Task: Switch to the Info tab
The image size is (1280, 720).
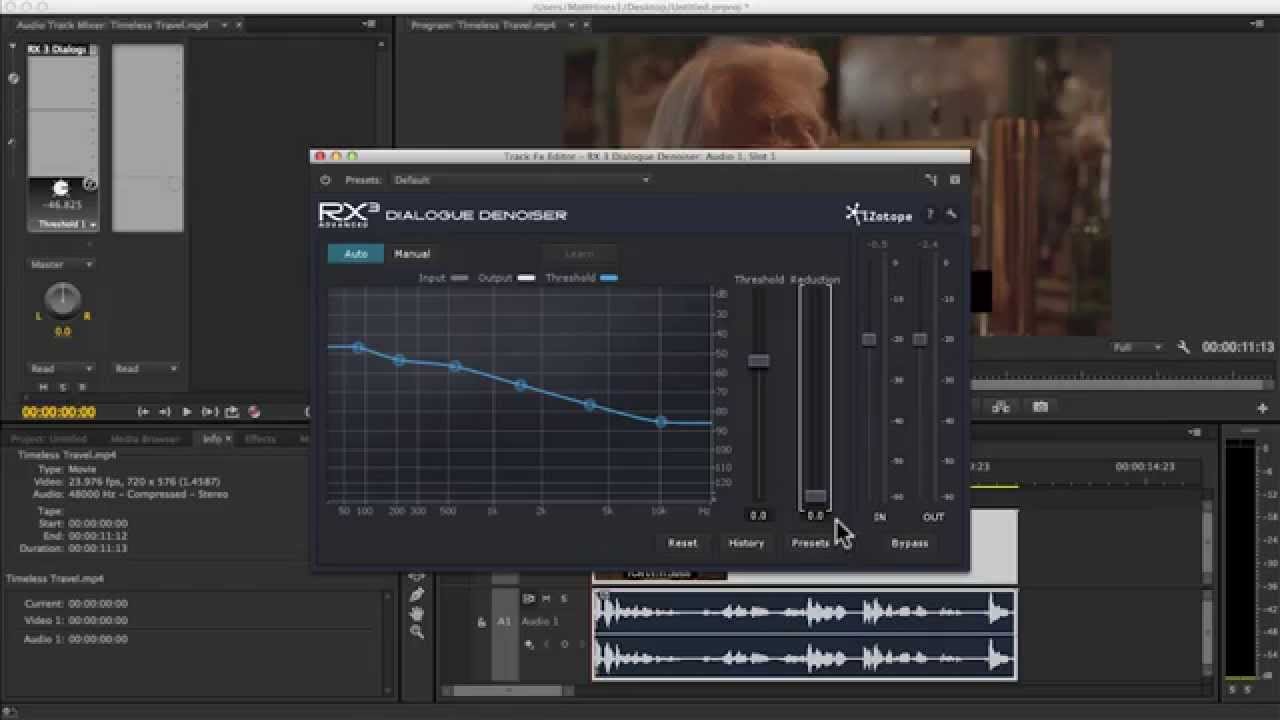Action: 212,439
